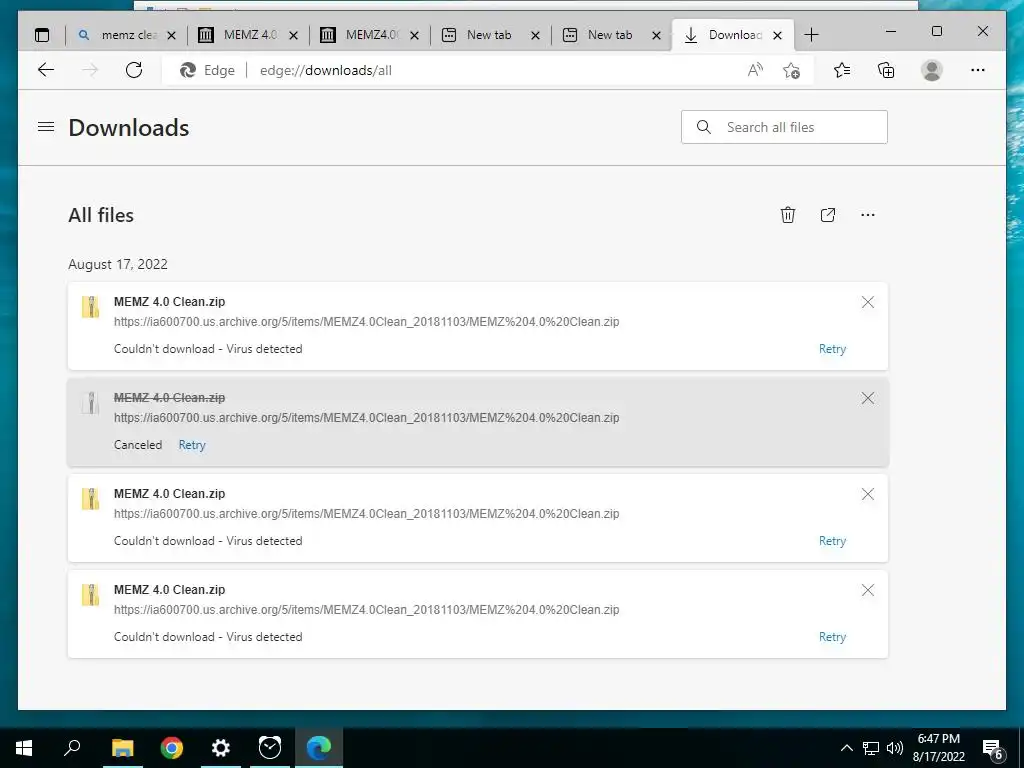This screenshot has width=1024, height=768.
Task: Open more options beside All files
Action: pyautogui.click(x=867, y=215)
